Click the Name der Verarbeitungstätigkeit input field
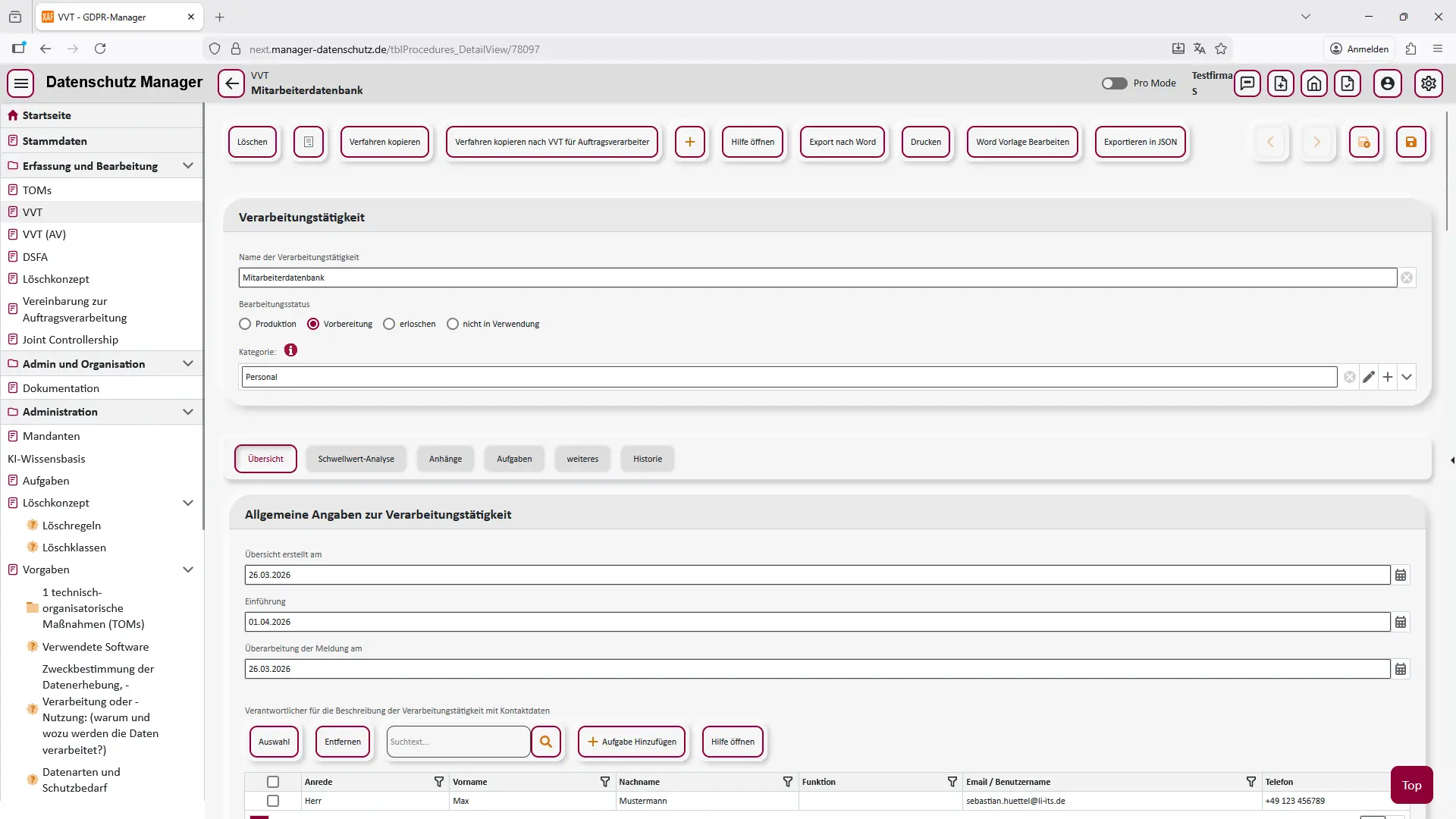This screenshot has width=1456, height=819. tap(816, 278)
